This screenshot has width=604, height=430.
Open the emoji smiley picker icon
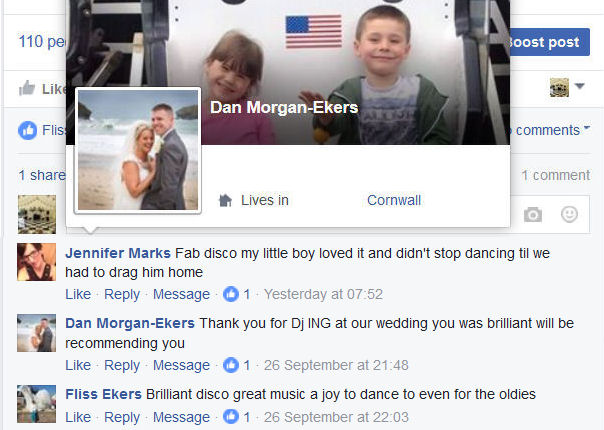[x=569, y=214]
